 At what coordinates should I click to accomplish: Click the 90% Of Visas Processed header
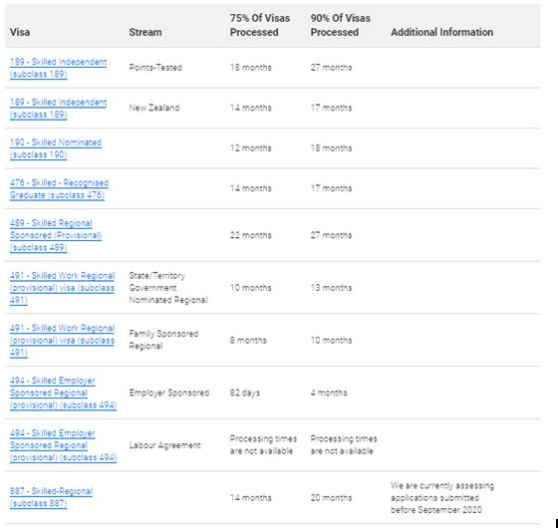341,25
